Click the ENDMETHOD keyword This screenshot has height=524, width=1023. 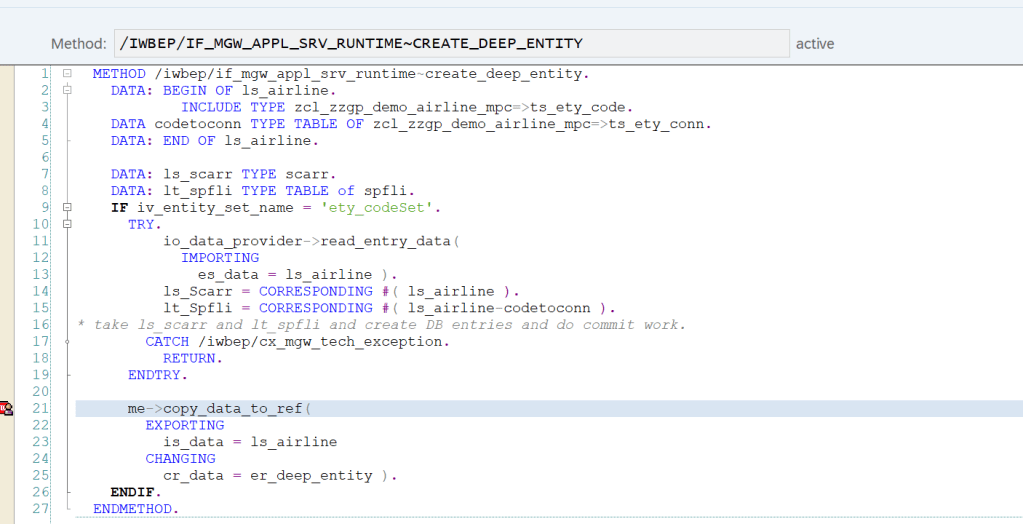click(136, 509)
